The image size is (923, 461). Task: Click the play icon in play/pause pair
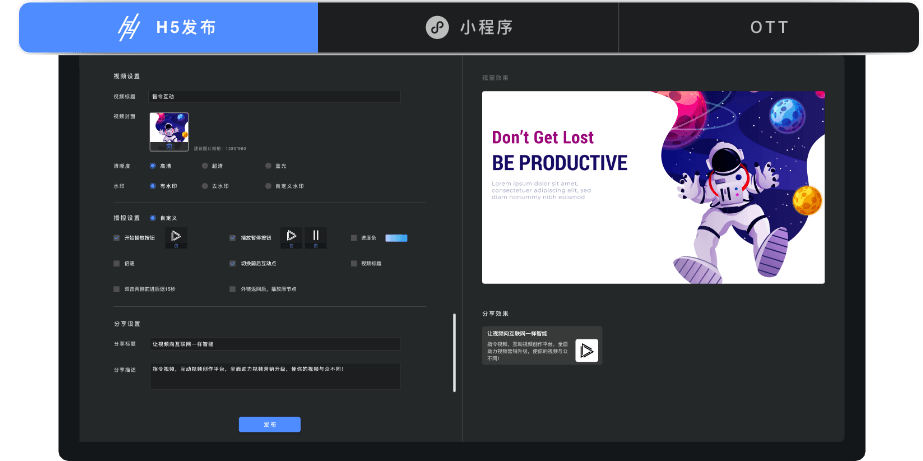291,236
